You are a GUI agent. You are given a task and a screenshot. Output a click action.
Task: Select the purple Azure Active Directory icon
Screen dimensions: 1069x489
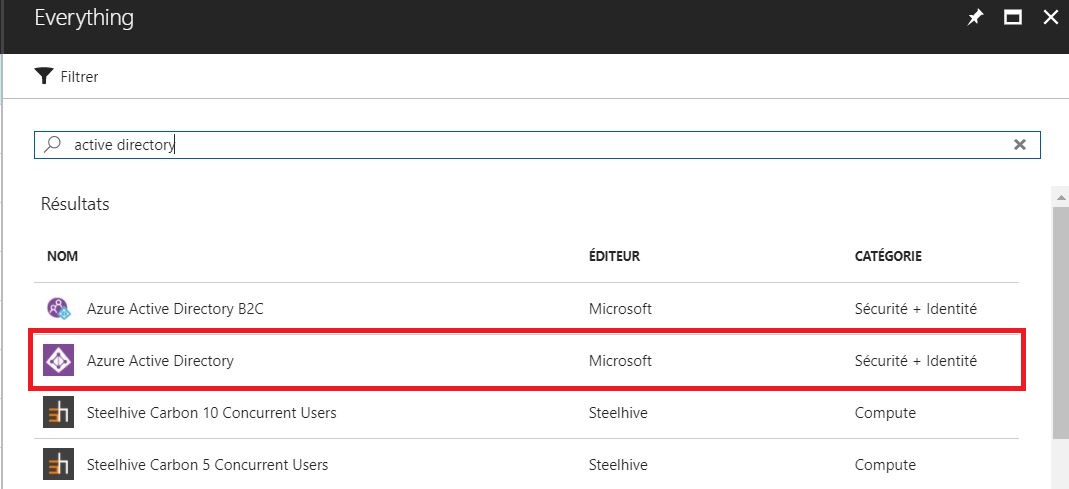coord(58,360)
